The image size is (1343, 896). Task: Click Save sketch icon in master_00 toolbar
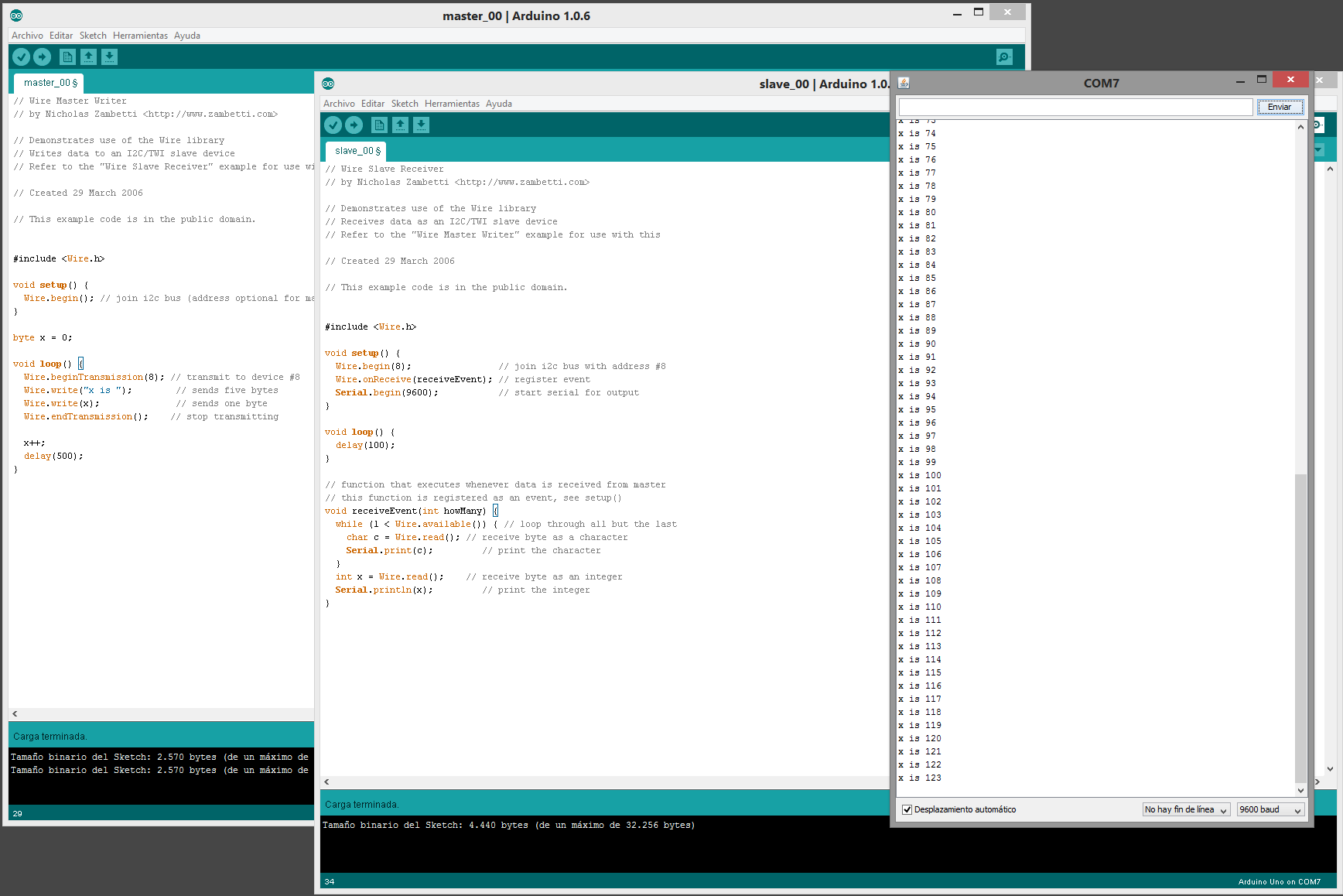pyautogui.click(x=110, y=56)
